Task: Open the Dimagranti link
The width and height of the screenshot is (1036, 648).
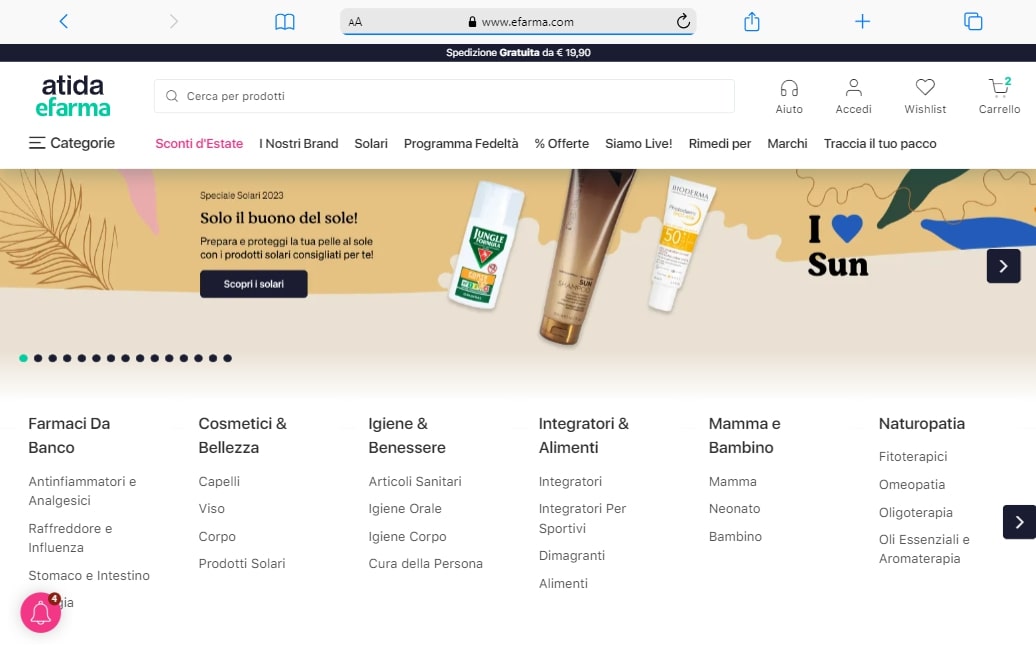Action: (x=572, y=556)
